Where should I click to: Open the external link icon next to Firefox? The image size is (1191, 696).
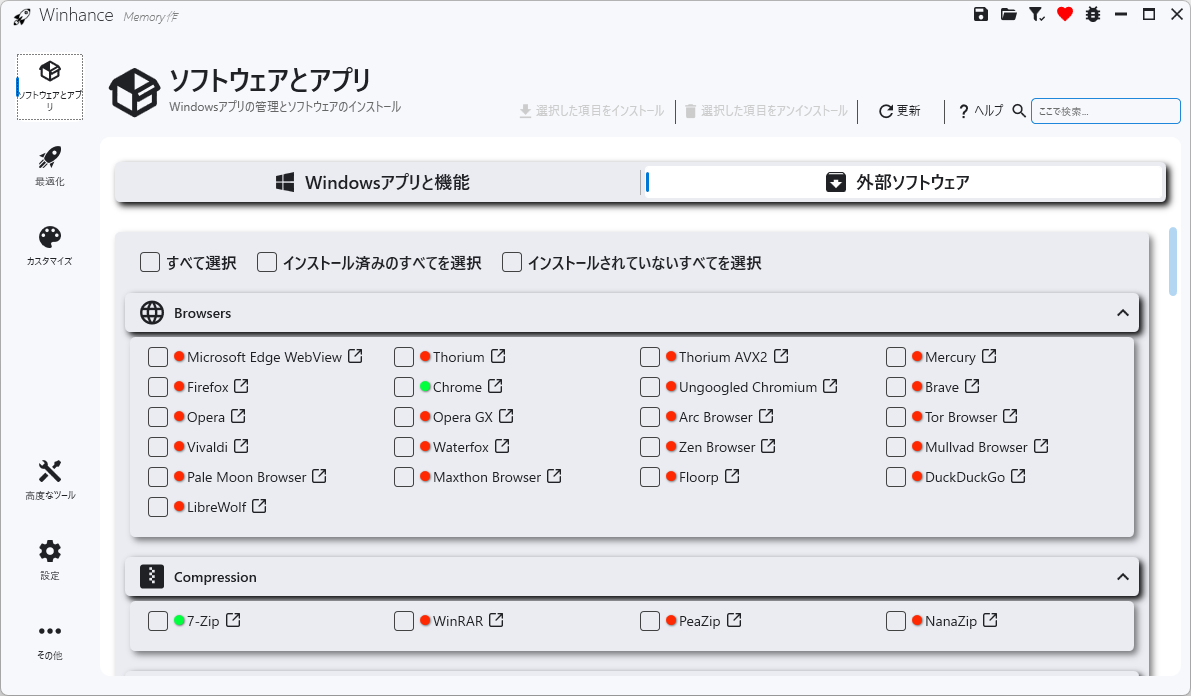point(241,387)
